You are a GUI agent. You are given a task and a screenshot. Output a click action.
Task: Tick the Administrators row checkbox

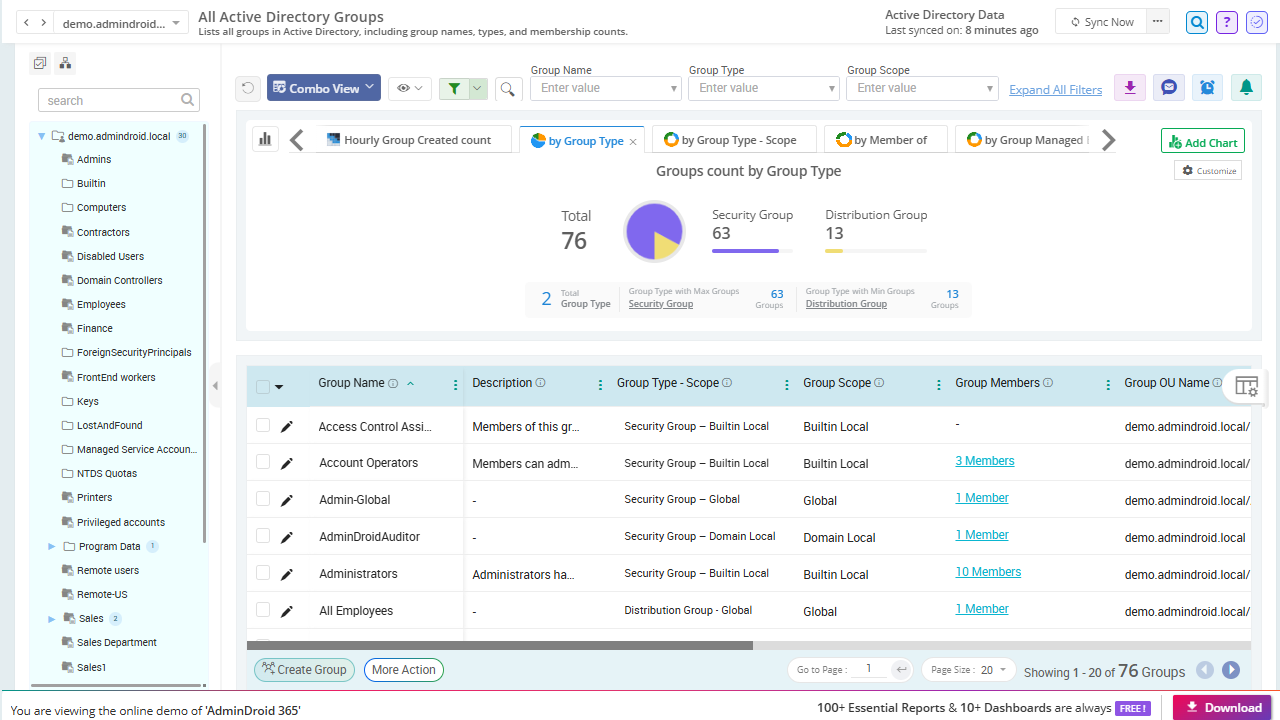263,573
